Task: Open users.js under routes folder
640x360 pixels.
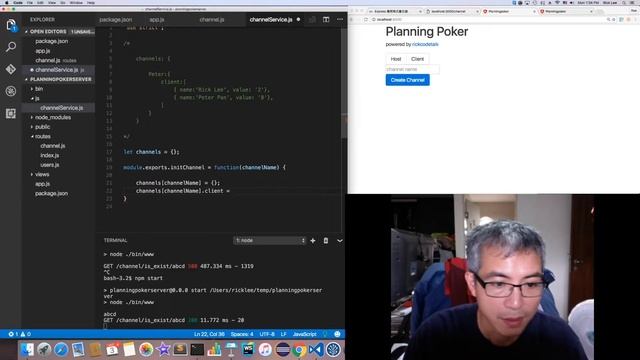Action: tap(58, 165)
